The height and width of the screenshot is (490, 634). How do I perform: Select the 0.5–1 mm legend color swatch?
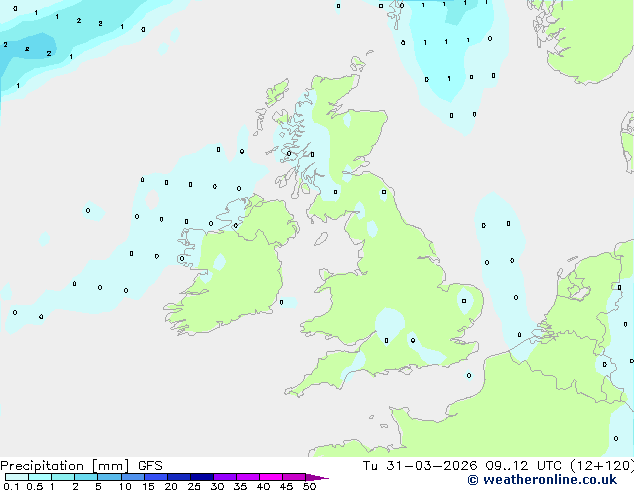pyautogui.click(x=40, y=477)
